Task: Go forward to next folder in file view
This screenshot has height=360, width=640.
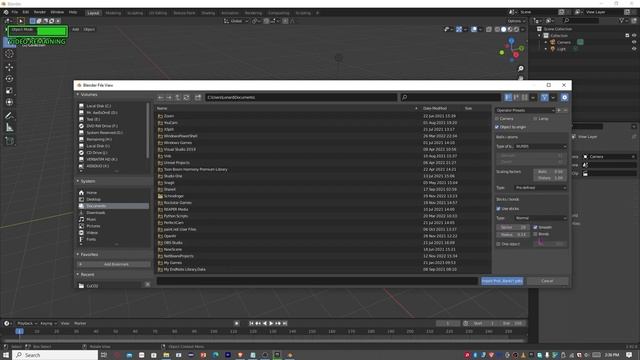Action: pos(169,98)
